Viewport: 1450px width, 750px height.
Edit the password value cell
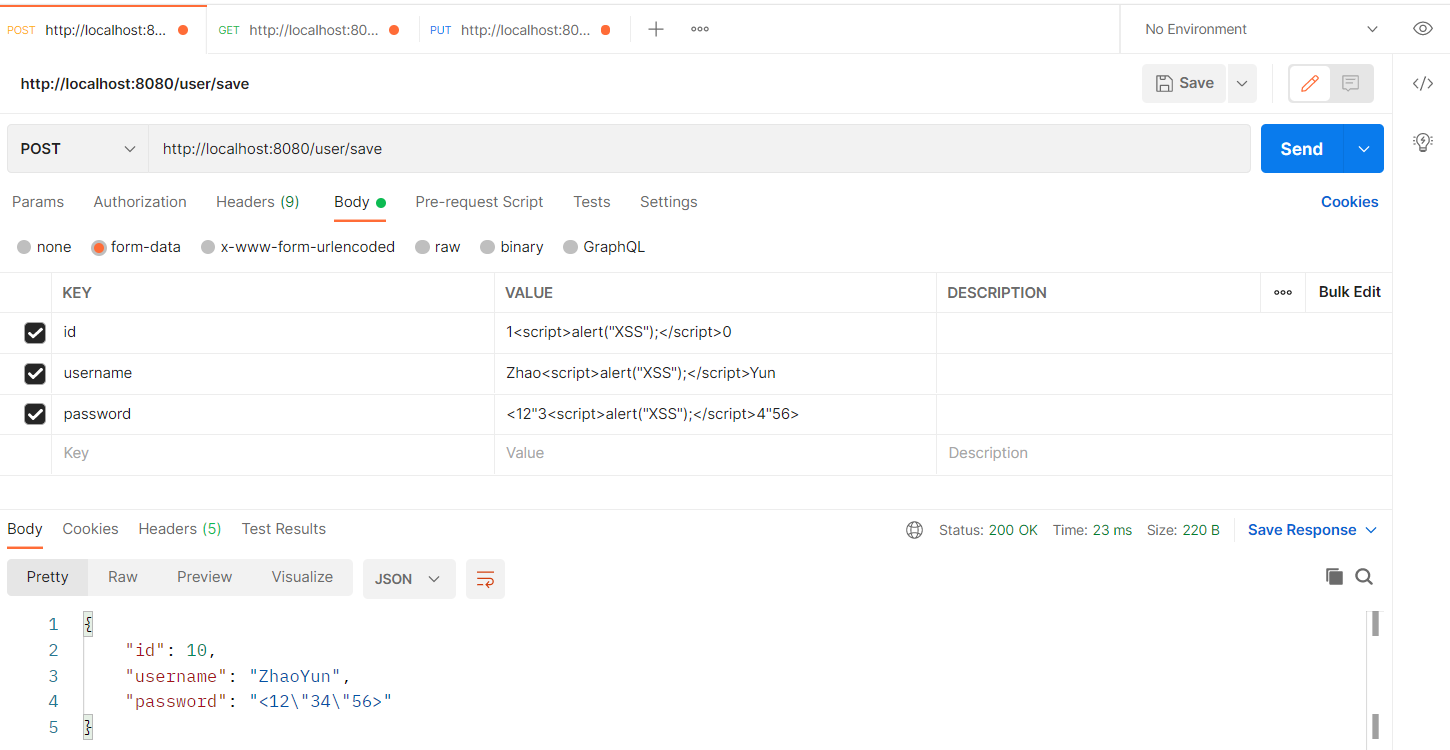click(715, 414)
